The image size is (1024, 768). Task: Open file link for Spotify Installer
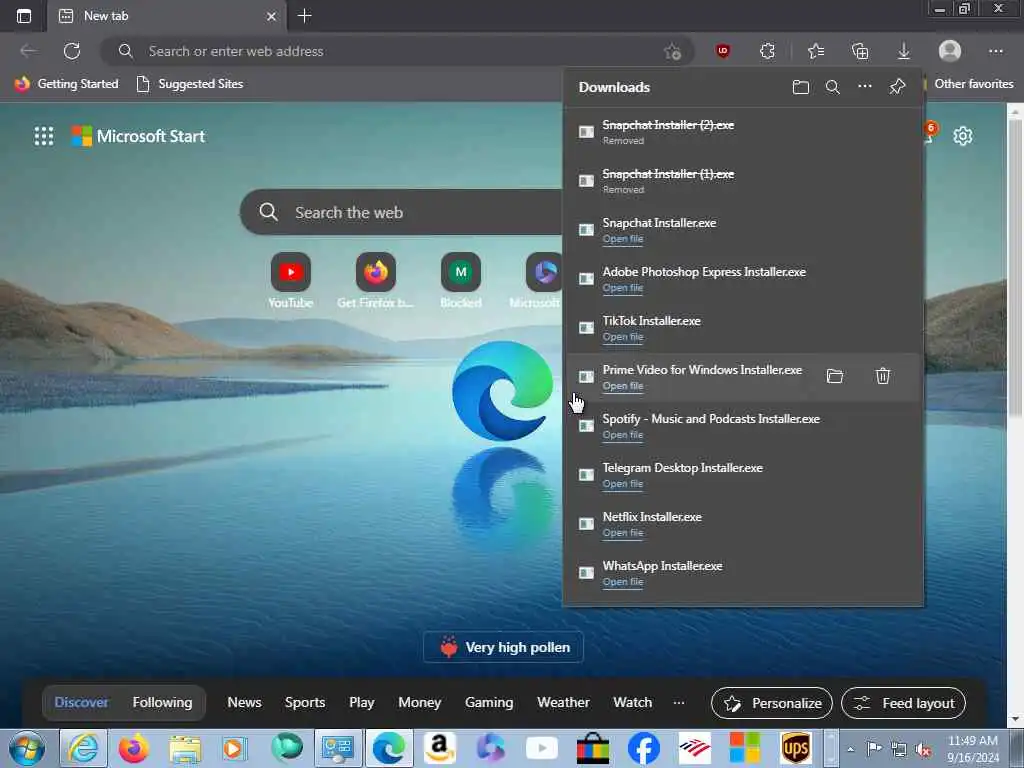pyautogui.click(x=623, y=435)
